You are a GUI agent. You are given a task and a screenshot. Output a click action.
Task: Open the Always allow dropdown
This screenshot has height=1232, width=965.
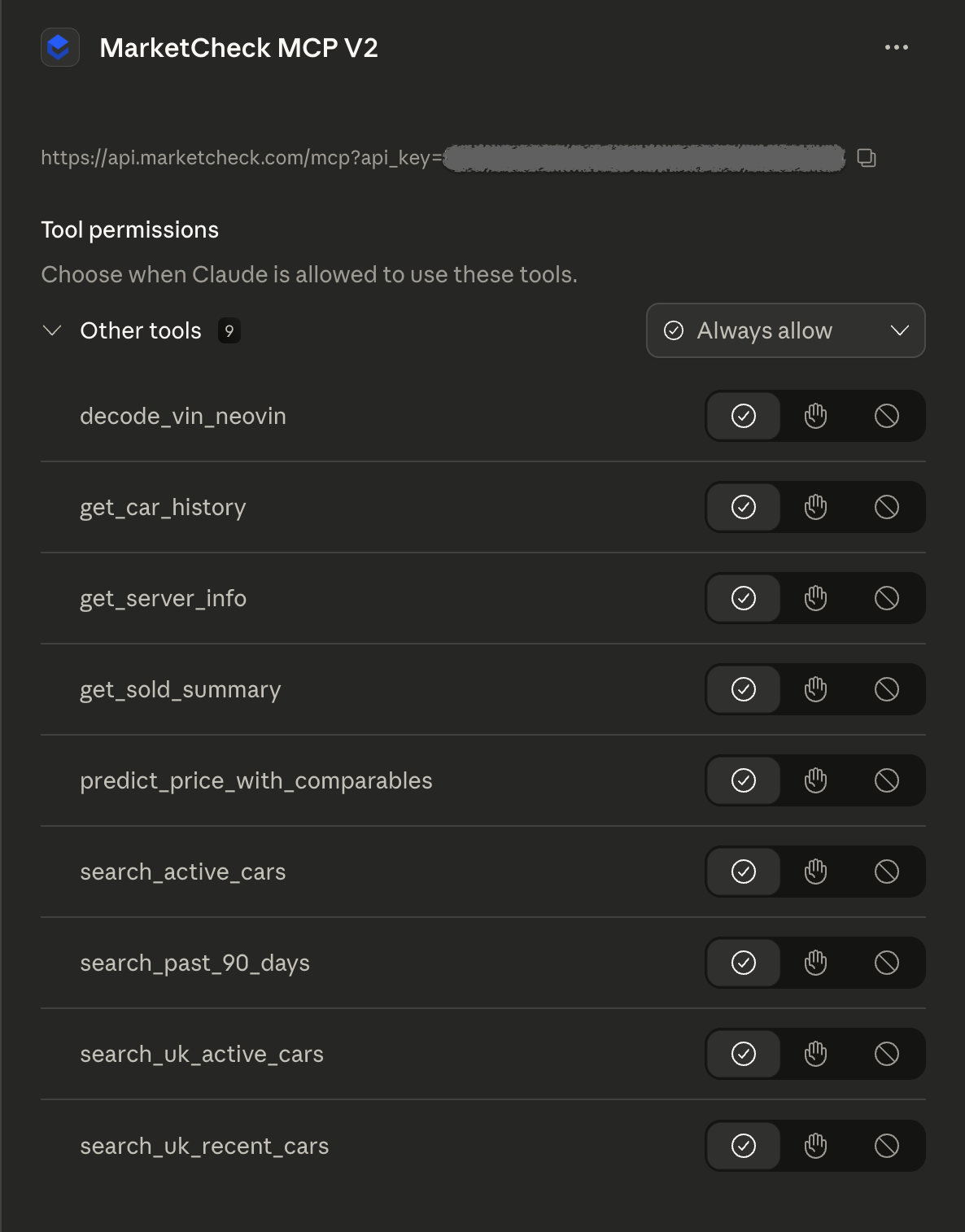(785, 330)
